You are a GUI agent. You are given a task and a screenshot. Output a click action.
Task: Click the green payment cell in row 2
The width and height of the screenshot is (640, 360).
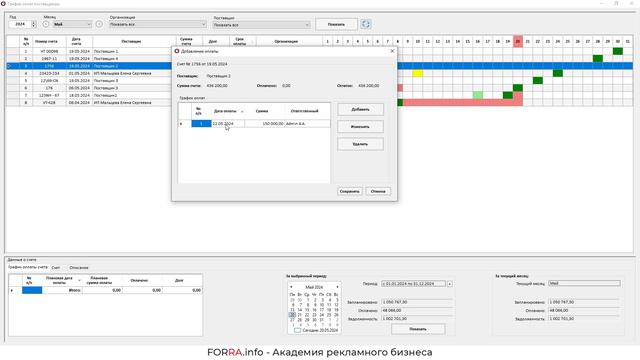pos(598,59)
